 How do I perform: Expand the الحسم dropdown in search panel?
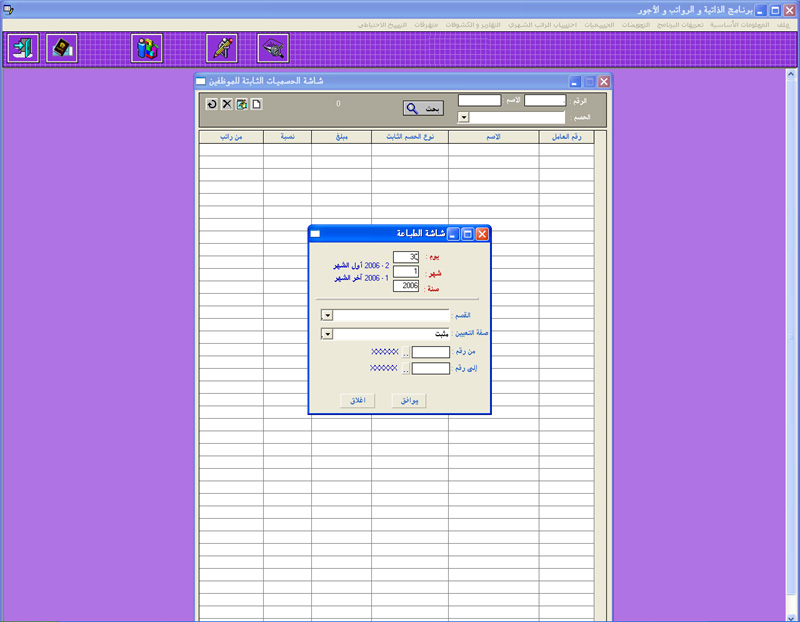tap(463, 117)
